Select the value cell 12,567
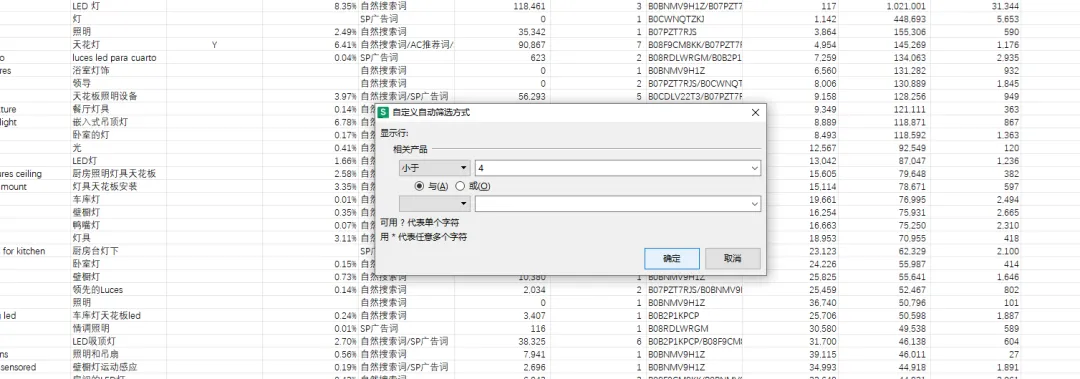This screenshot has width=1080, height=379. (822, 148)
